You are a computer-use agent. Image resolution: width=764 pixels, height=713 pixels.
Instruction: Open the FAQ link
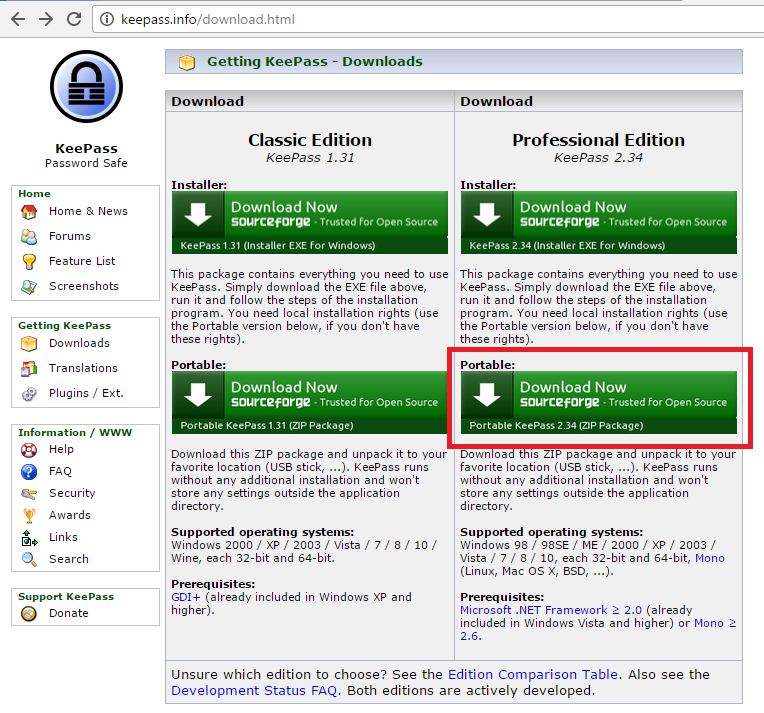pos(60,471)
